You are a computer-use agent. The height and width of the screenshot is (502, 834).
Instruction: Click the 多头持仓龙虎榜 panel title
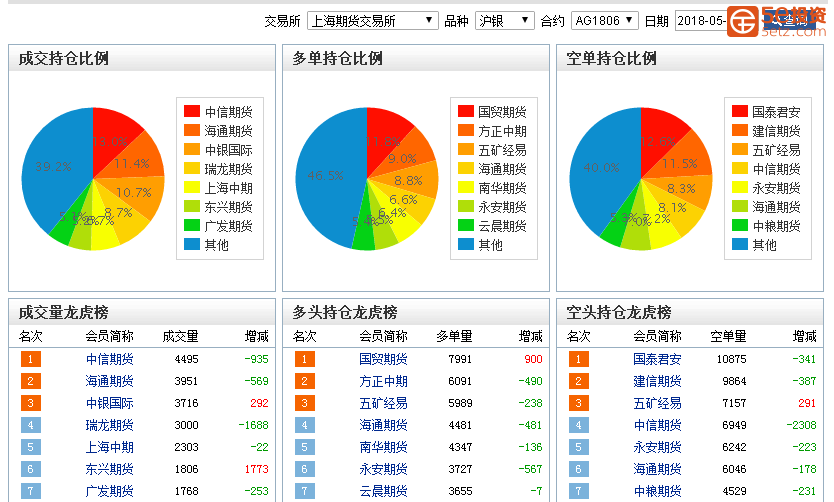pos(345,312)
